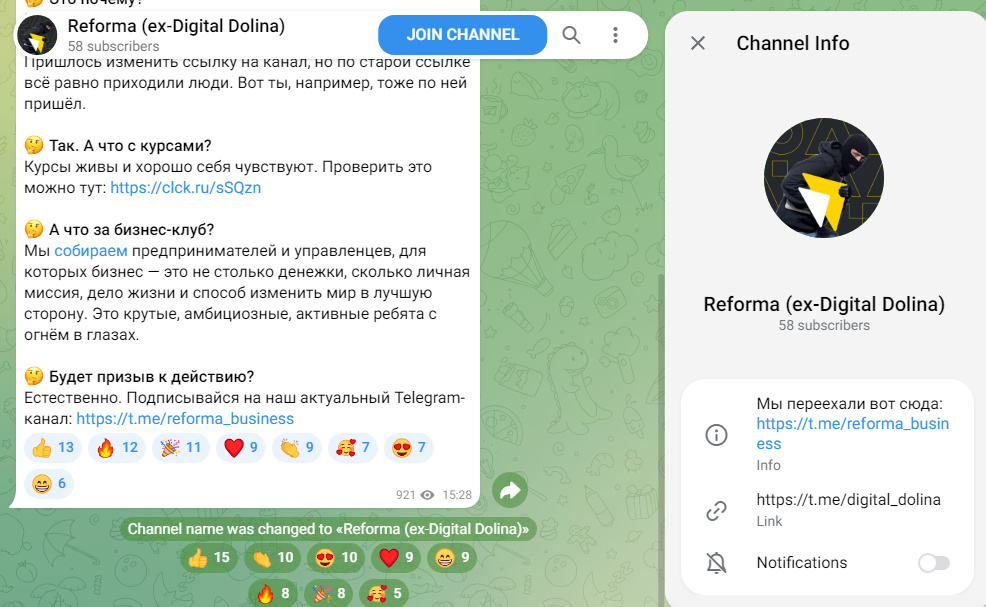Follow the 'собираем' hyperlink
986x607 pixels.
pyautogui.click(x=91, y=250)
